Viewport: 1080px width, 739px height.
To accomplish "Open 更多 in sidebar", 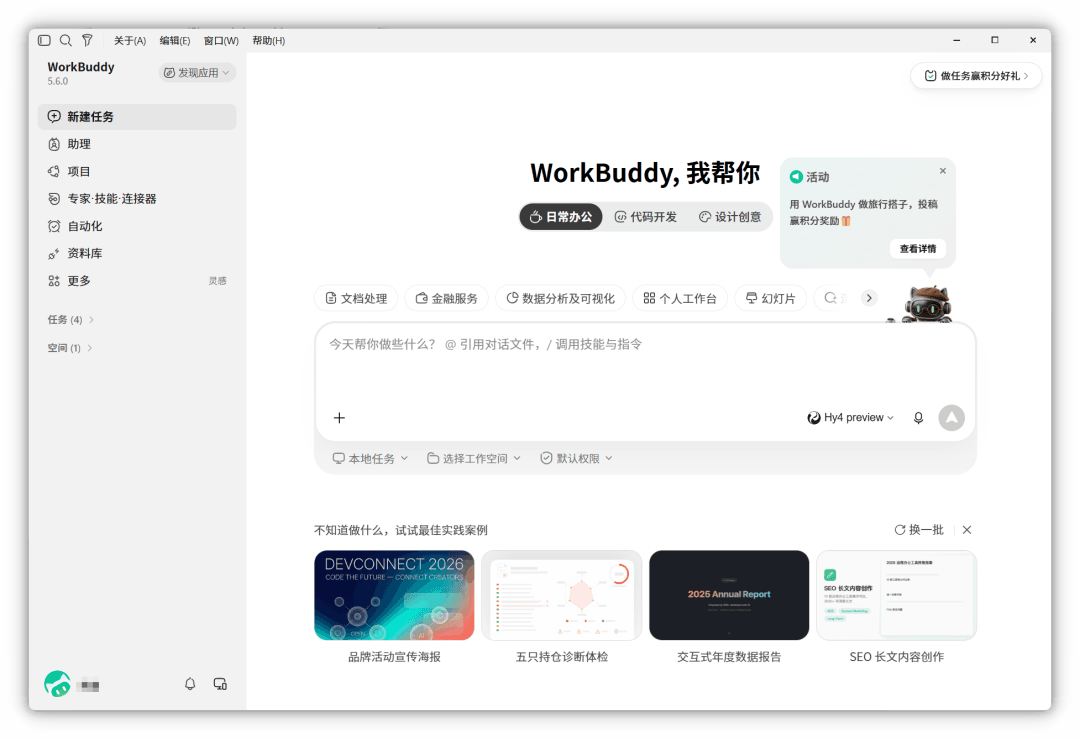I will click(x=137, y=280).
